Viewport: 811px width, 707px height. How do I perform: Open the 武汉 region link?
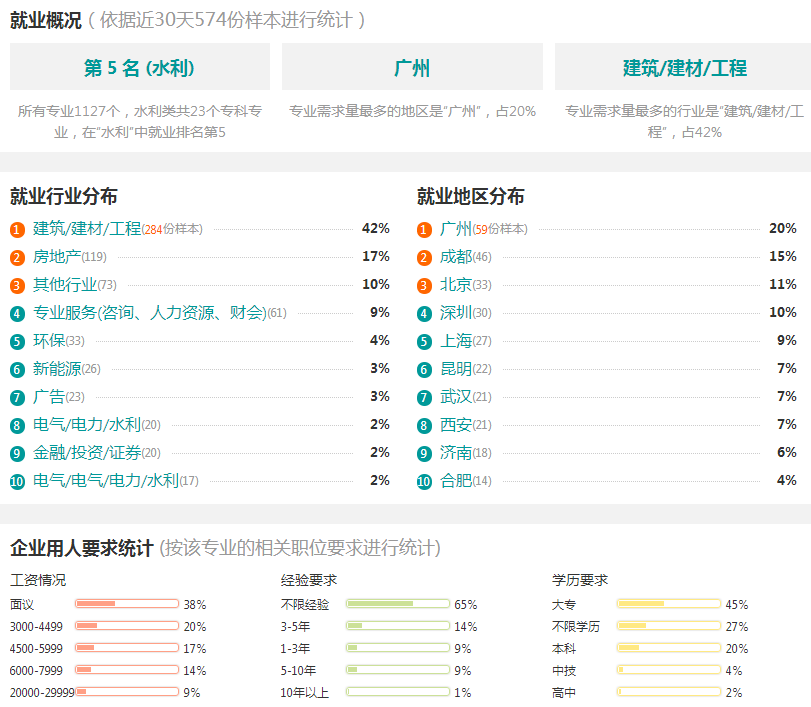[456, 397]
